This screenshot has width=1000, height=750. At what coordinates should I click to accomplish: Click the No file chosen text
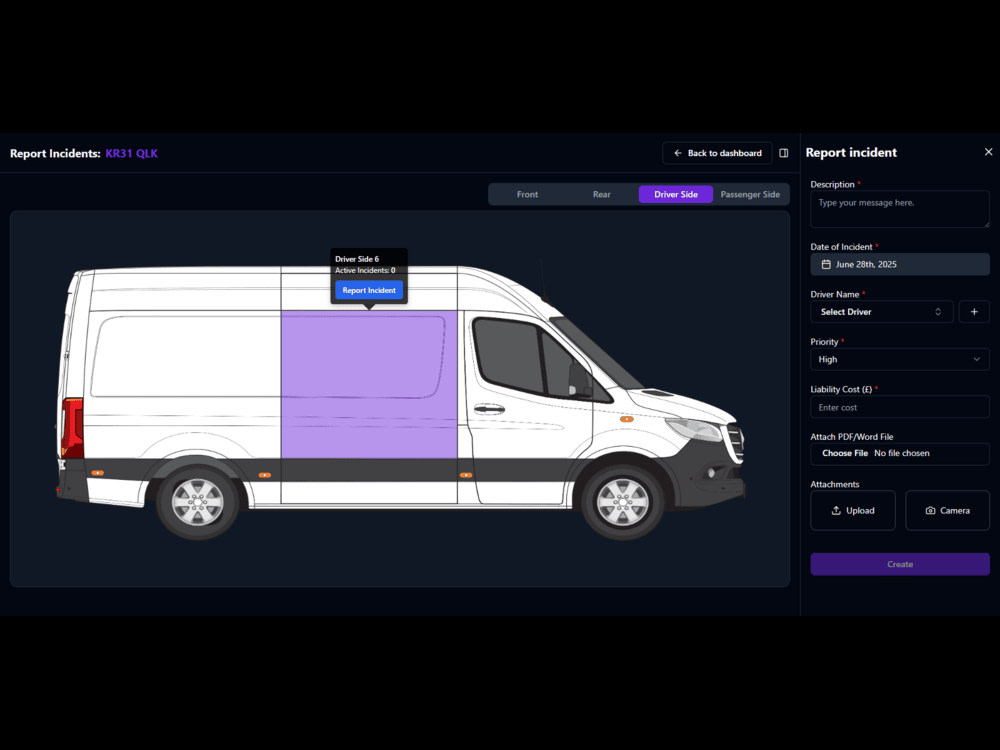(x=902, y=453)
